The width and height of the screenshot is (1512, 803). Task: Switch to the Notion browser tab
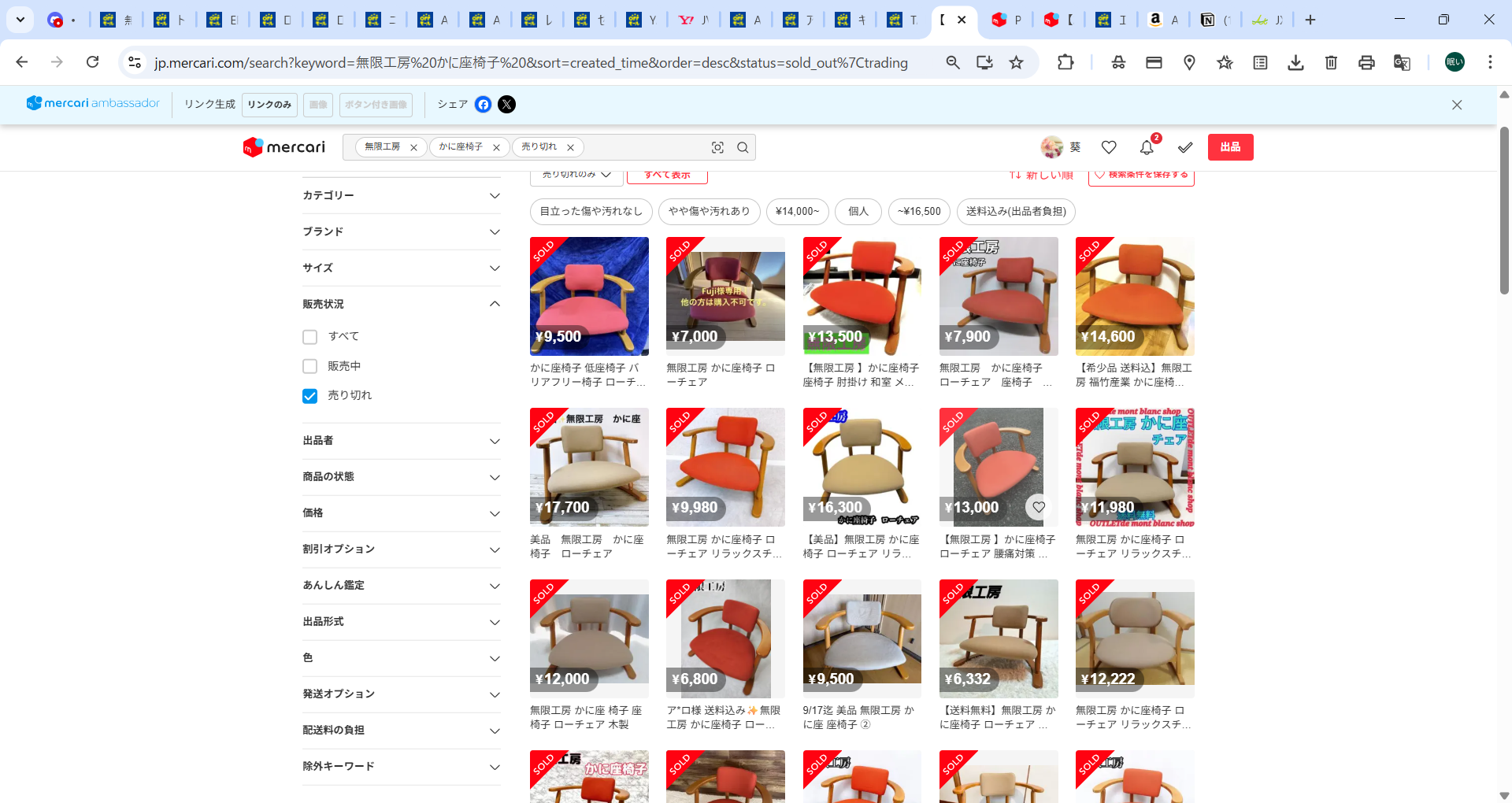pos(1215,20)
